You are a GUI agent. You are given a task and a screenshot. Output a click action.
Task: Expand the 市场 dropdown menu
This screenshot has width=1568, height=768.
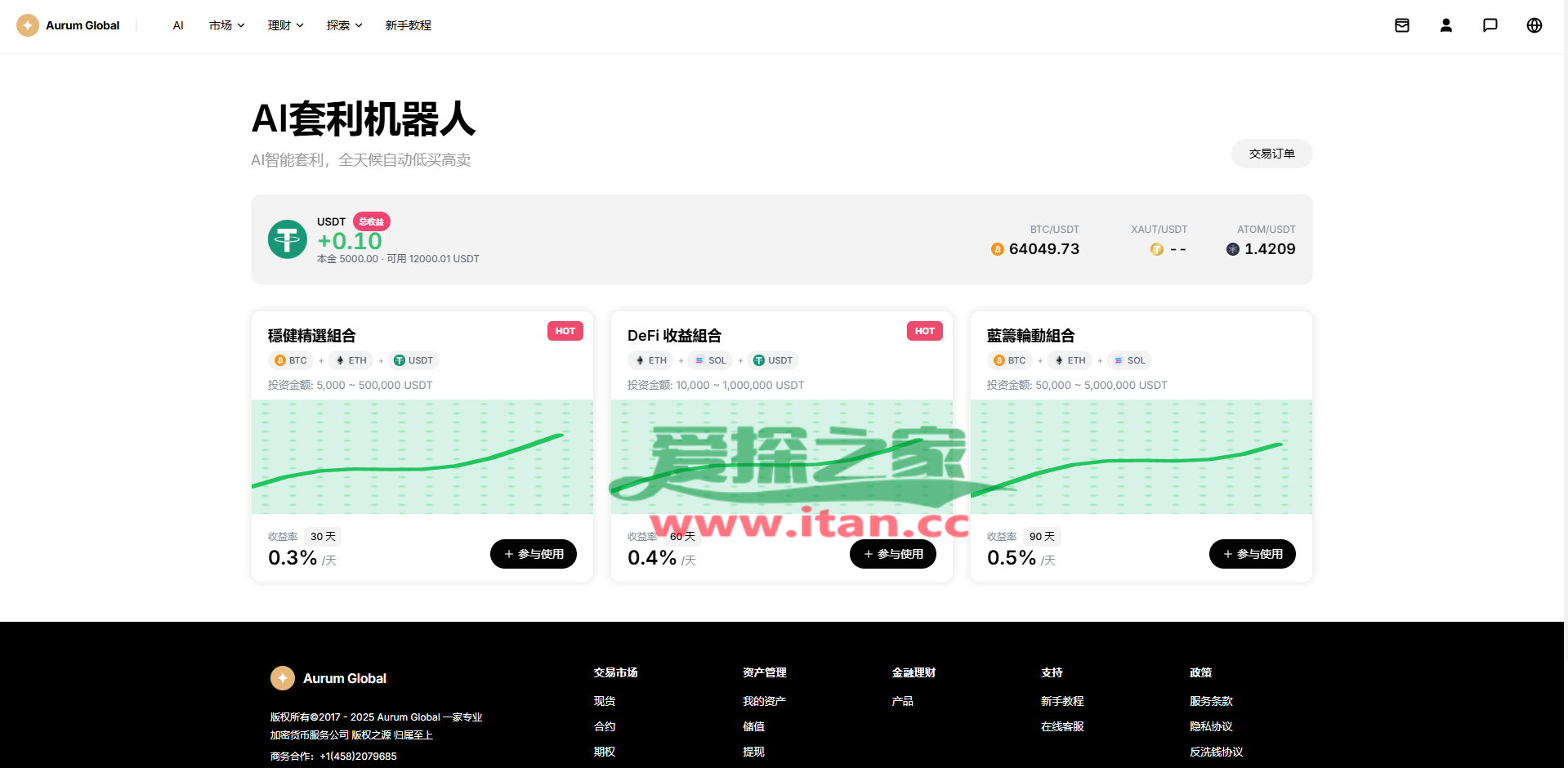click(x=227, y=25)
